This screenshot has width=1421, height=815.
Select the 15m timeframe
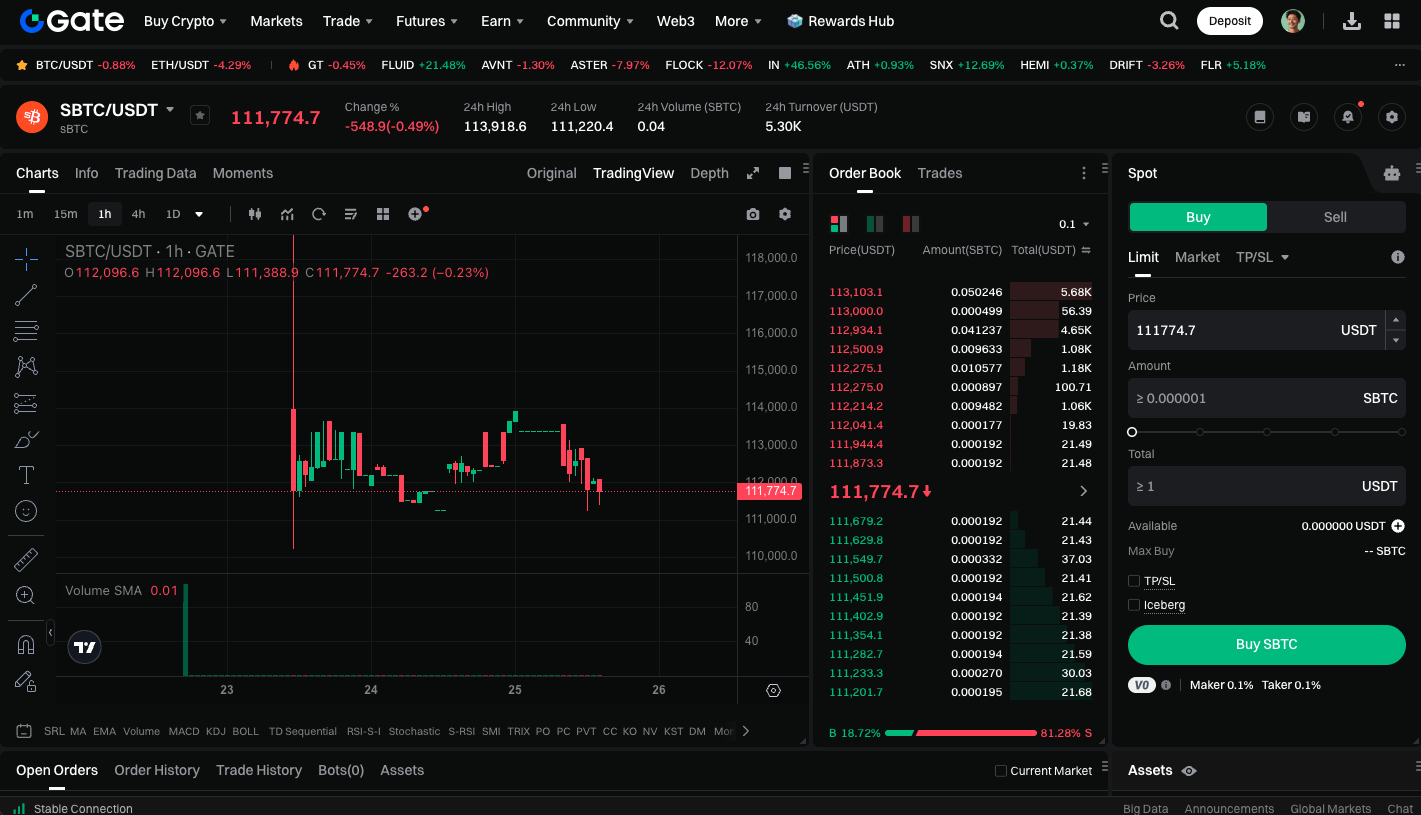(x=66, y=214)
